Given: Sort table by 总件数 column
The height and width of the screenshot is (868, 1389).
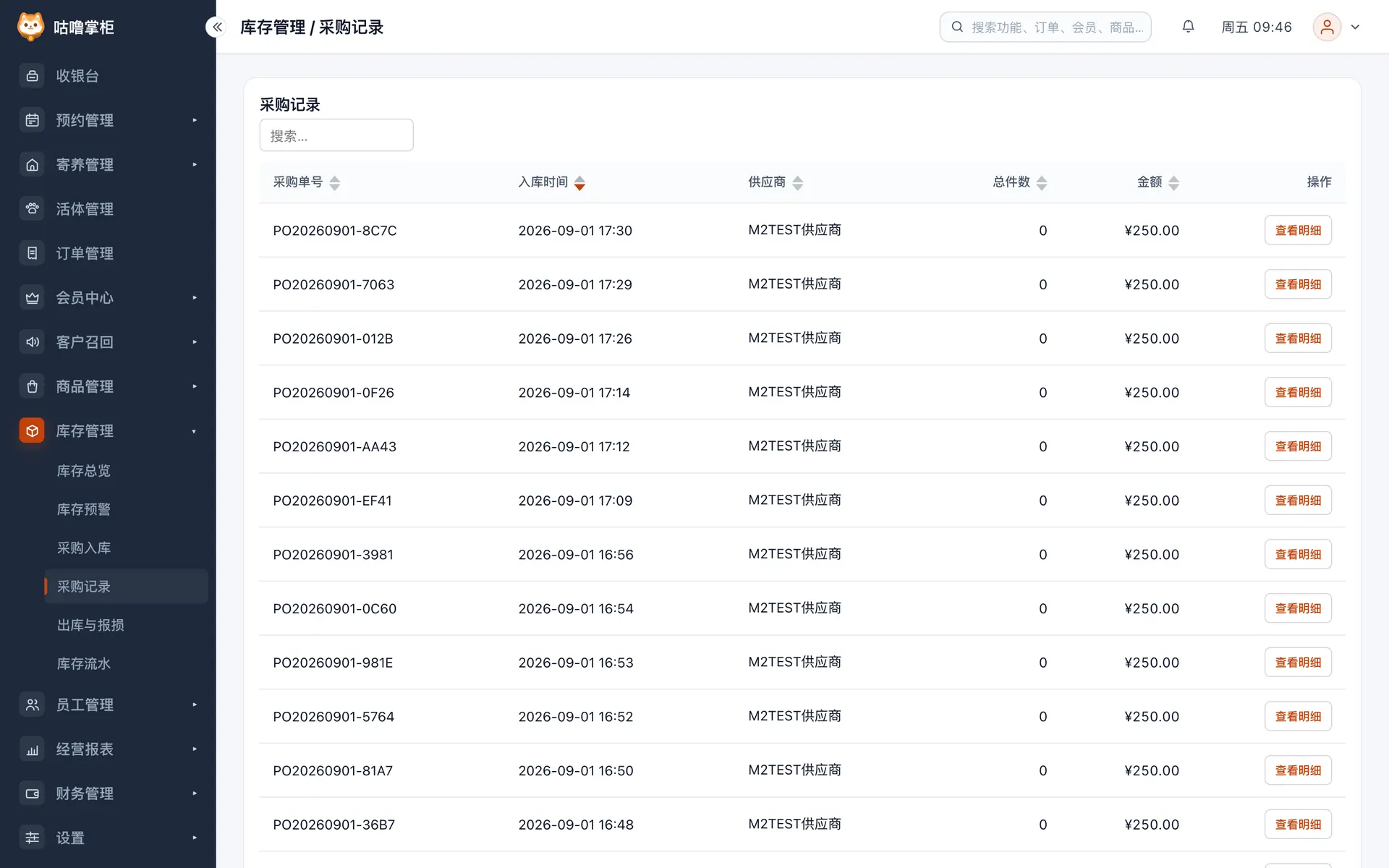Looking at the screenshot, I should point(1042,183).
